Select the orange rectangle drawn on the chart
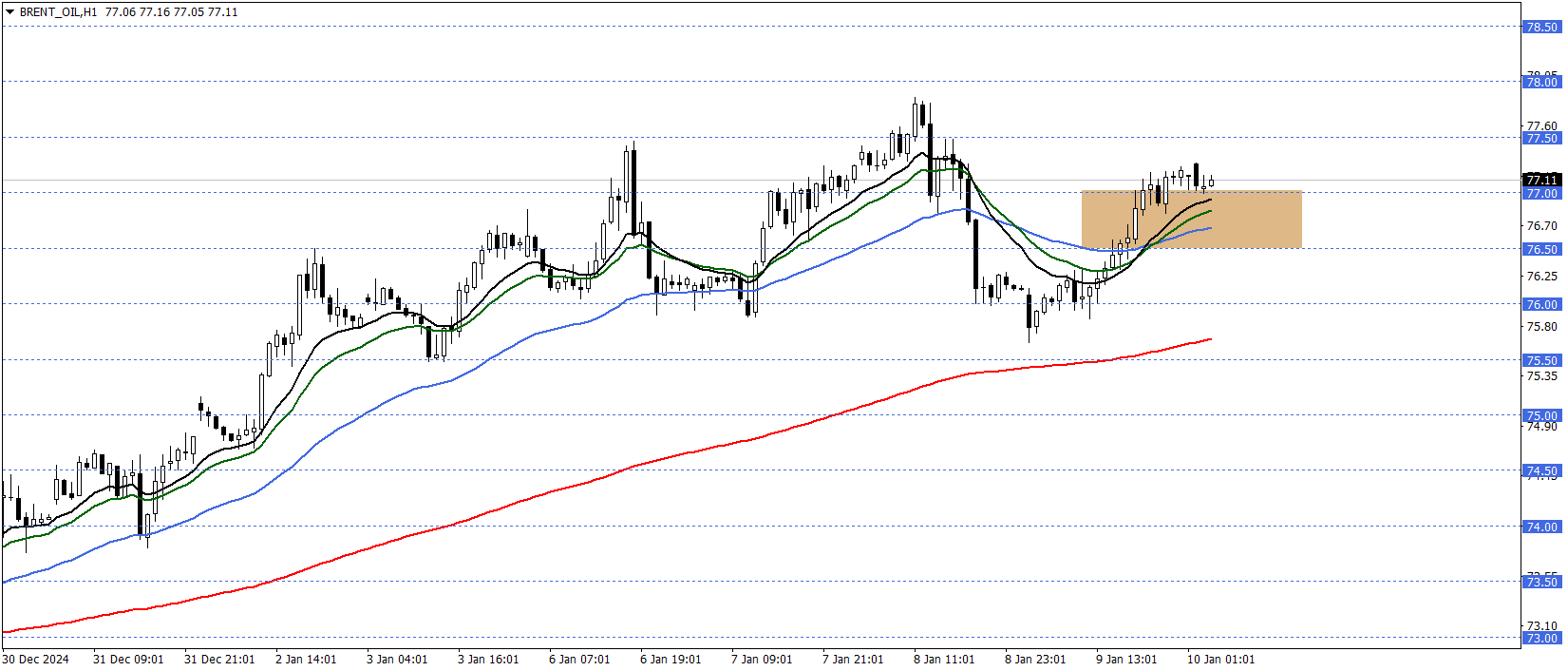This screenshot has width=1568, height=671. click(x=1191, y=220)
